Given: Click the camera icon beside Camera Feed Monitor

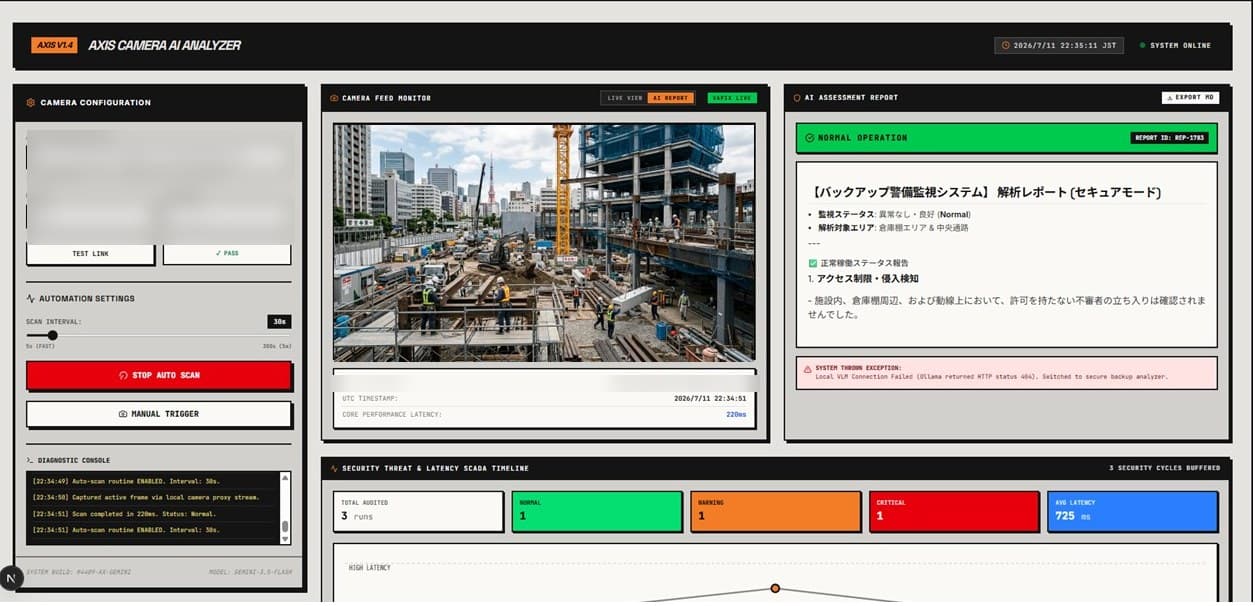Looking at the screenshot, I should pos(335,98).
